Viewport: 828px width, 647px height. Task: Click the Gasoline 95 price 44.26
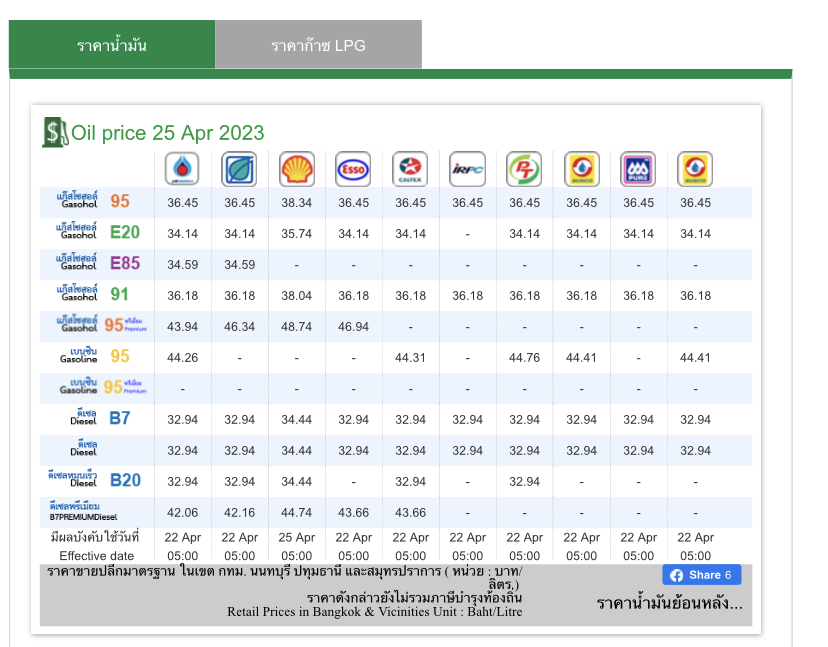pos(182,358)
